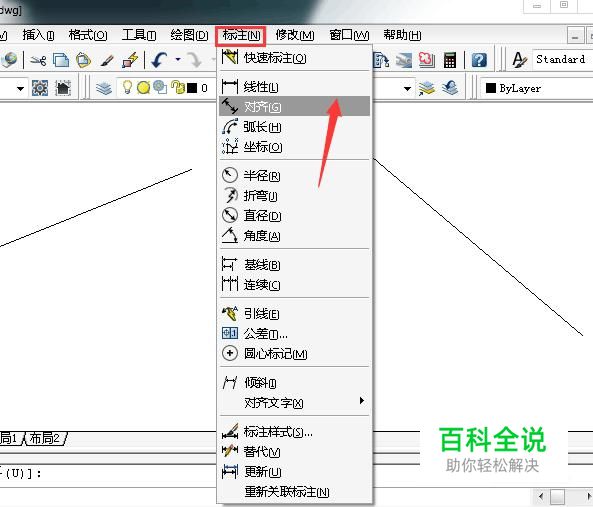Screen dimensions: 593x507
Task: Open the 修改(M) menu
Action: coord(295,35)
